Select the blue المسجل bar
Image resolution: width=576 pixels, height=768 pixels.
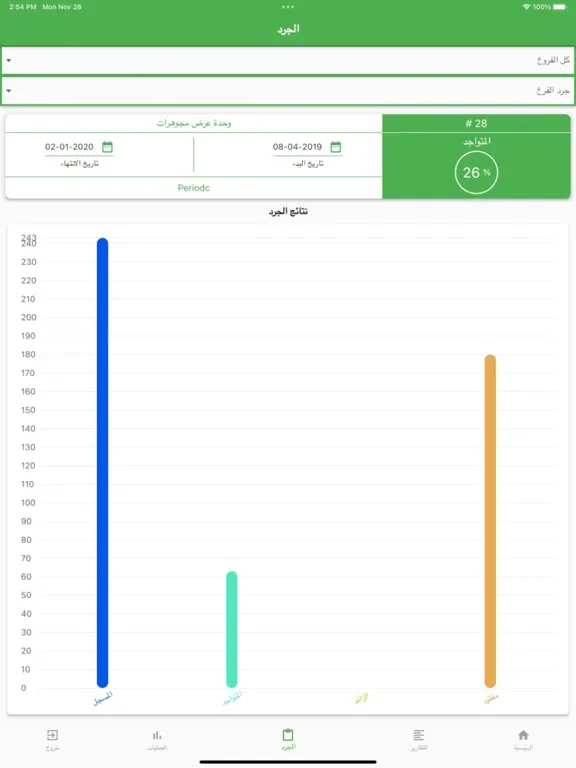pyautogui.click(x=102, y=463)
